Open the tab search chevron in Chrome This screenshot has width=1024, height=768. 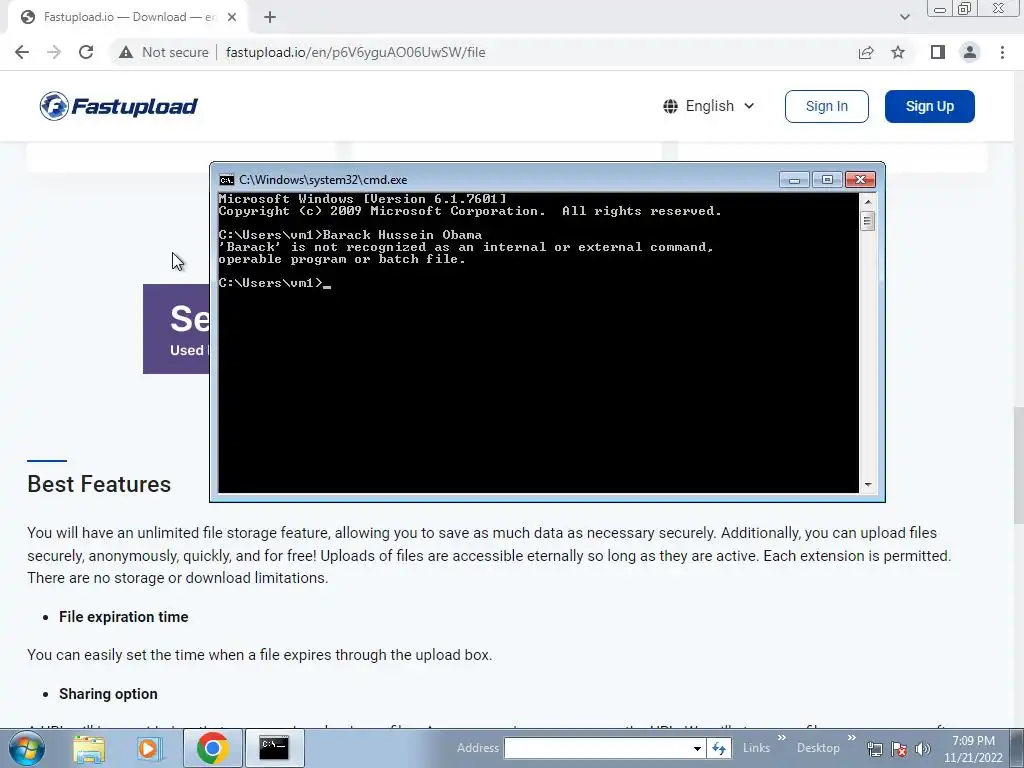904,17
